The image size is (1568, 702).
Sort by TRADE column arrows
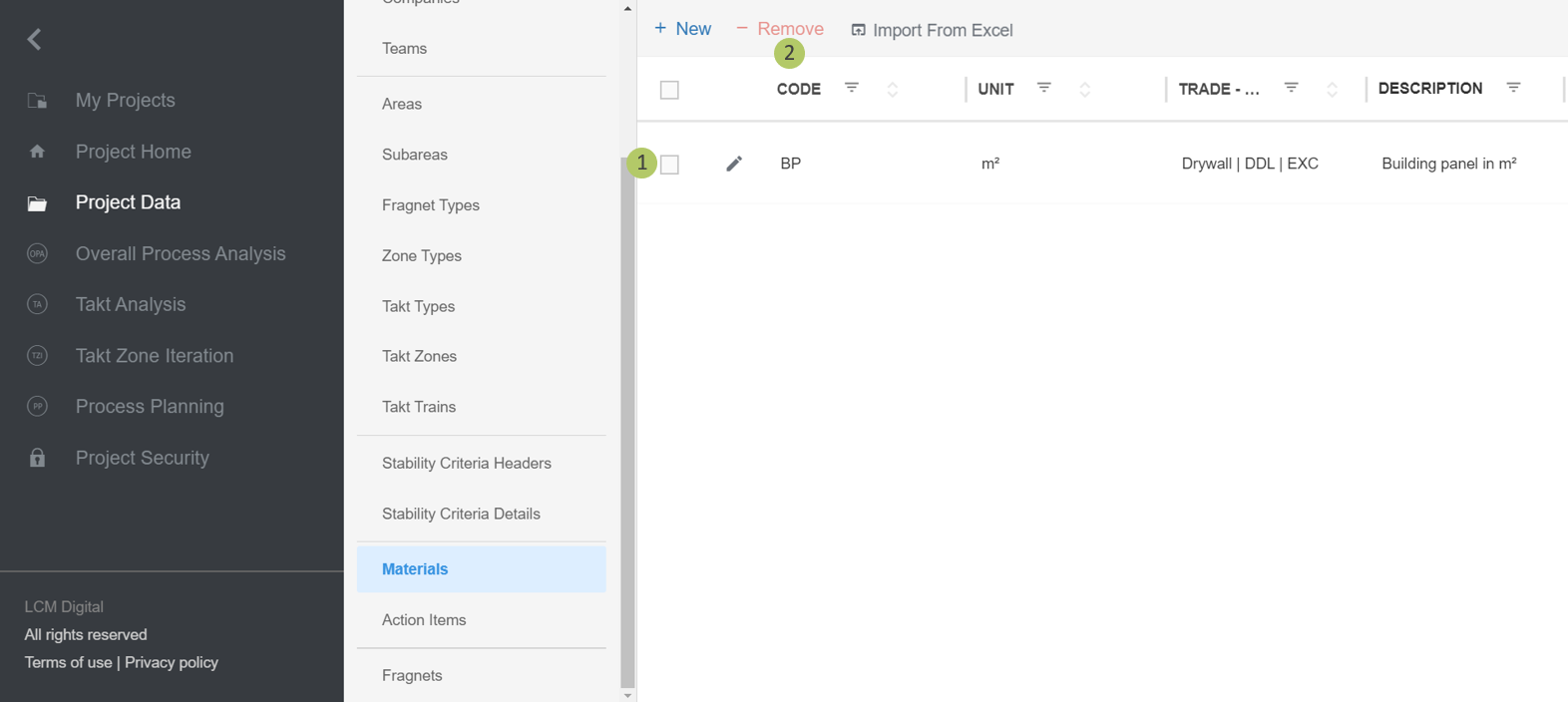click(x=1332, y=90)
